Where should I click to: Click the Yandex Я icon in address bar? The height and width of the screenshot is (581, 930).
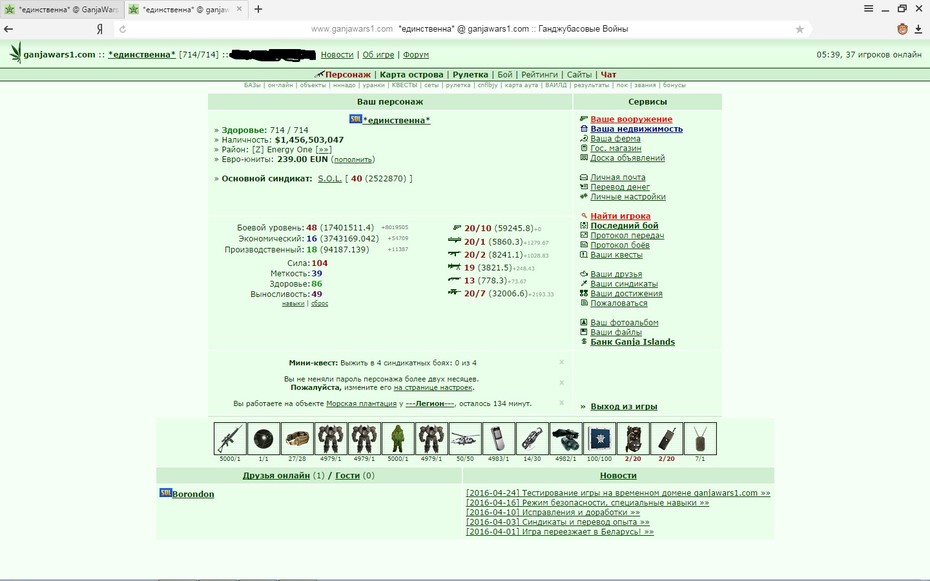point(100,29)
